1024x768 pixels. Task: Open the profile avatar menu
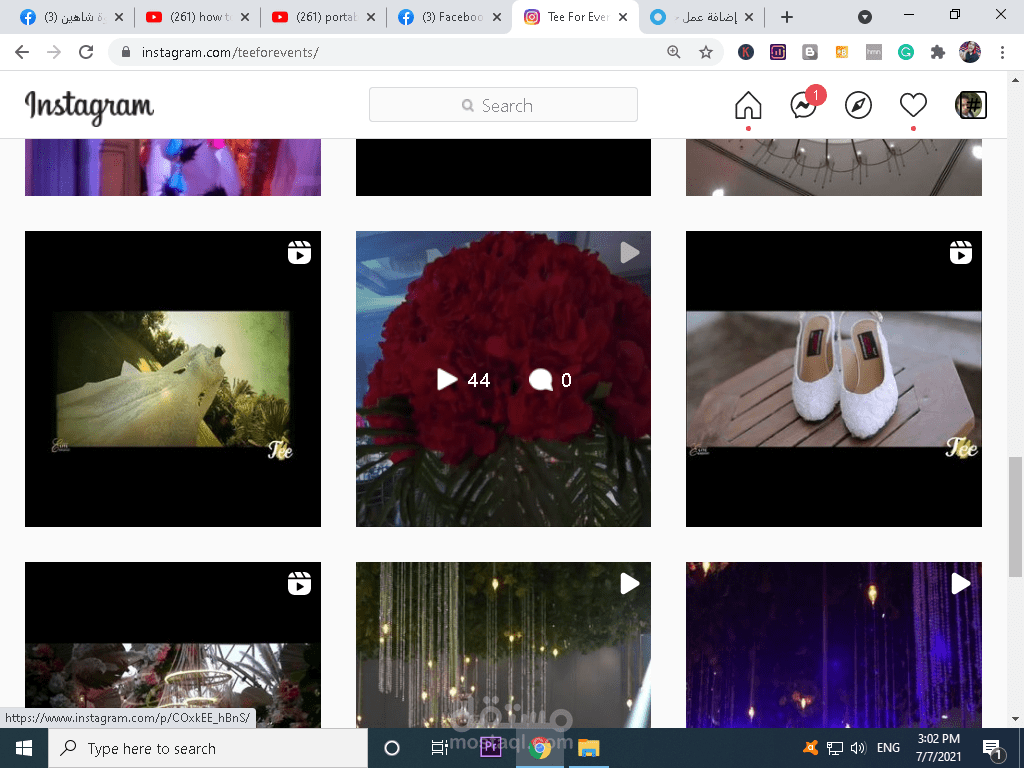[x=970, y=105]
